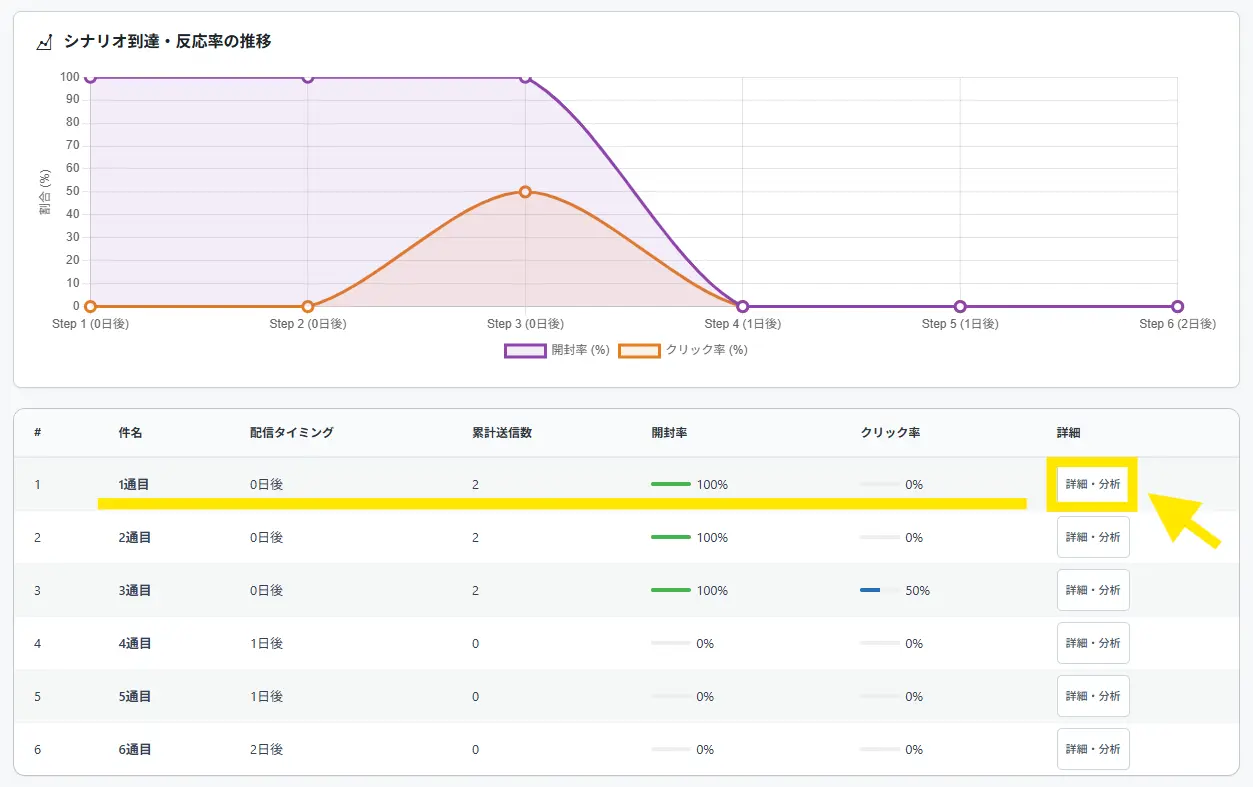Click the blue 50% click-rate bar in row 3
1253x787 pixels.
870,590
